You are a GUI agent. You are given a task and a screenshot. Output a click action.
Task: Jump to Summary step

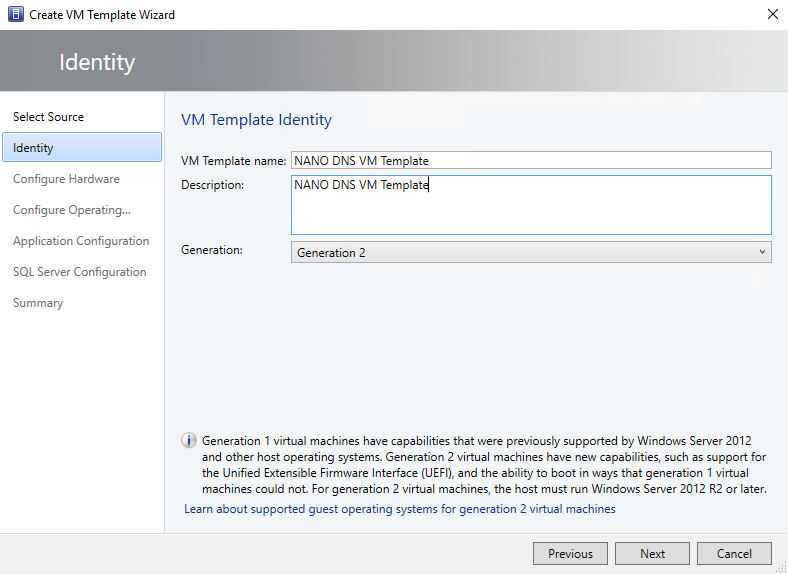point(38,303)
